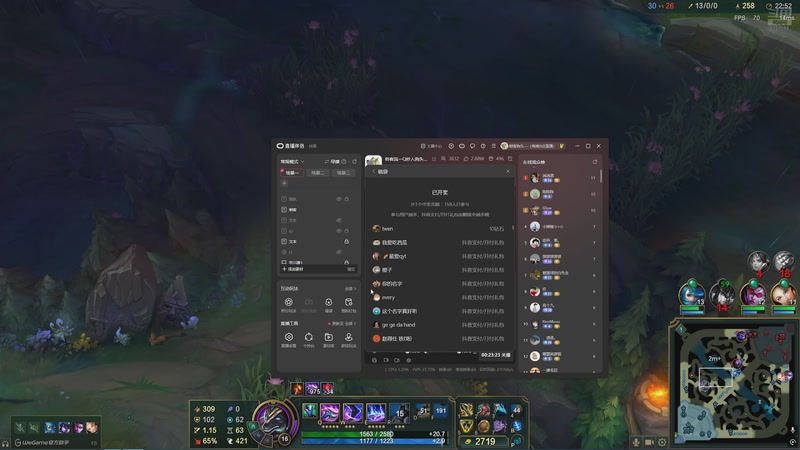Click item slot 4 with 44 stacks
The height and width of the screenshot is (450, 800).
516,410
